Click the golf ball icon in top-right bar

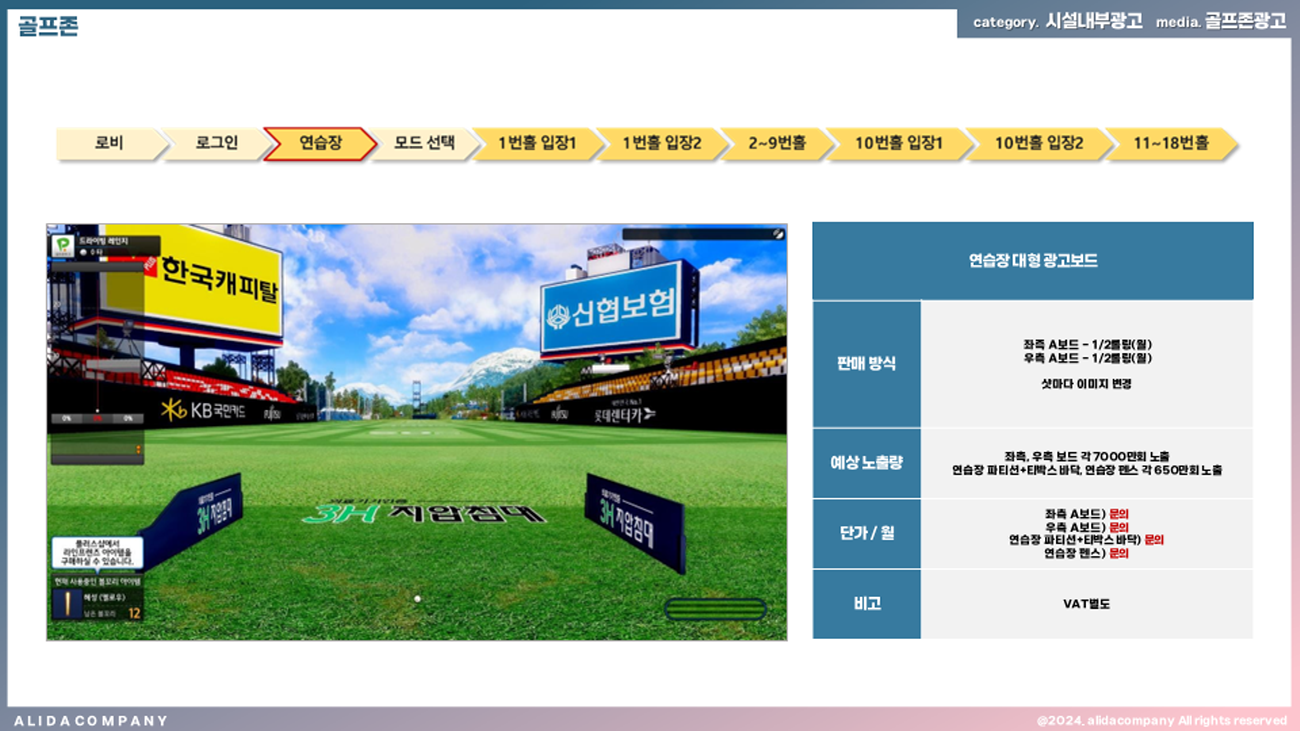click(776, 234)
